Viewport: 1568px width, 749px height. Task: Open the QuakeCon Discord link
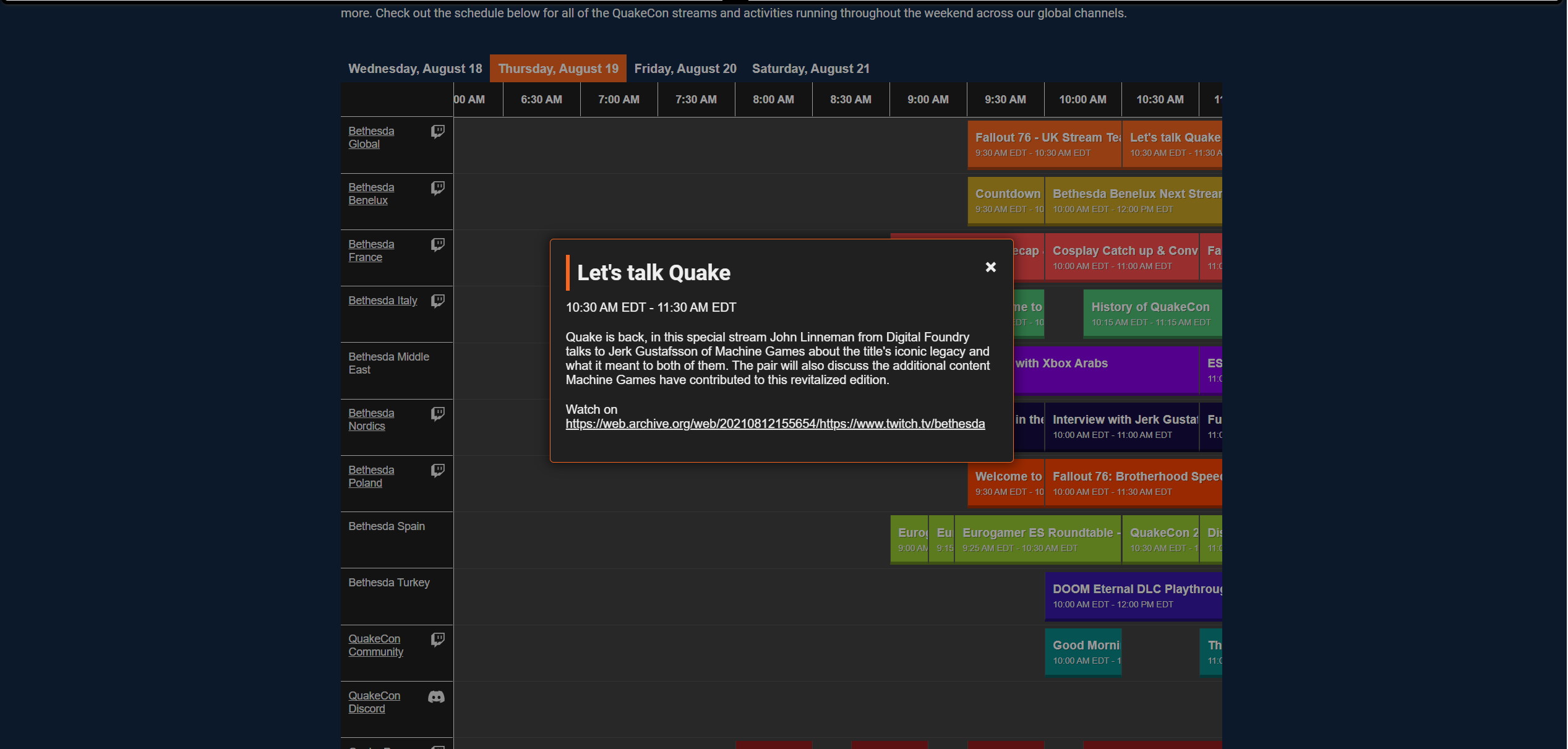tap(374, 702)
